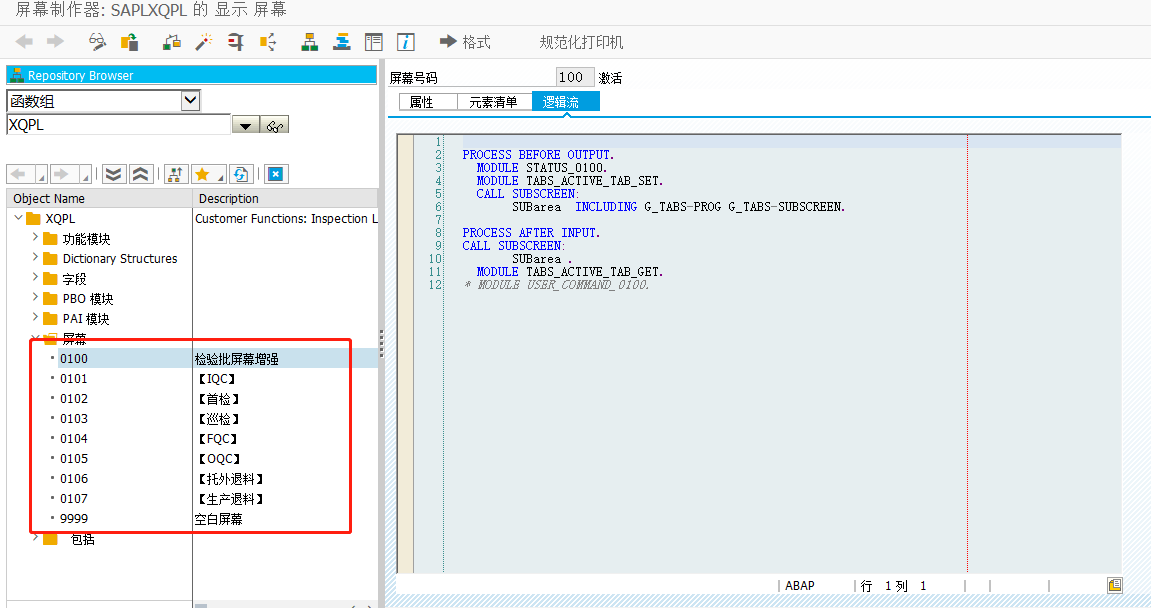This screenshot has height=608, width=1151.
Task: Switch to the 属性 tab
Action: point(425,100)
